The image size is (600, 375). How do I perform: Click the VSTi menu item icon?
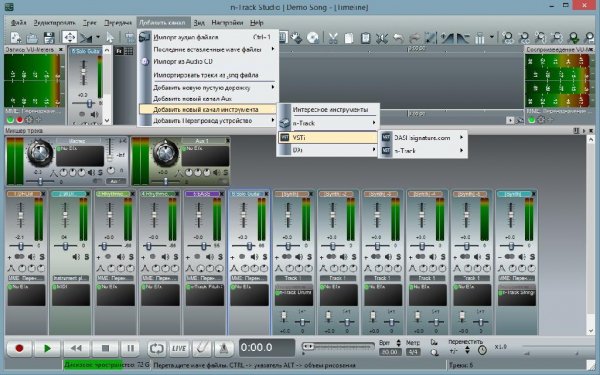click(284, 137)
